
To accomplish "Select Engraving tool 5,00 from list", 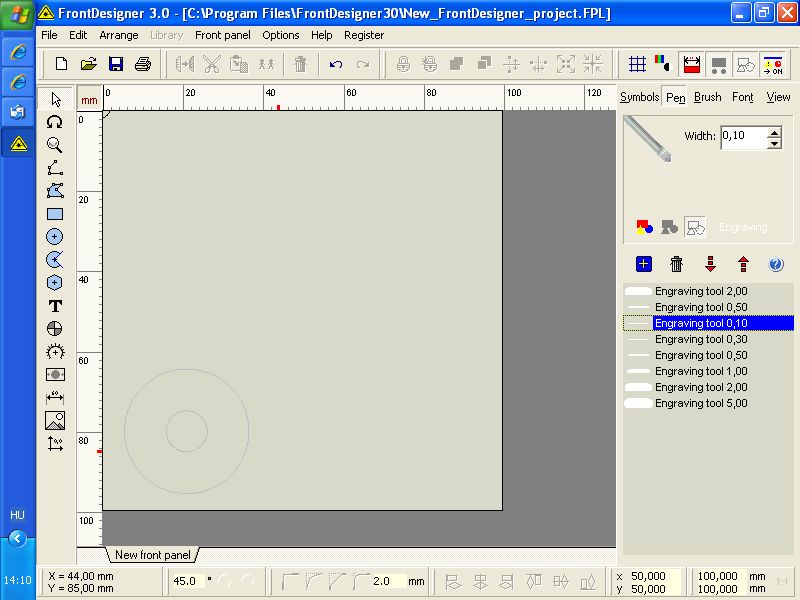I will point(700,403).
